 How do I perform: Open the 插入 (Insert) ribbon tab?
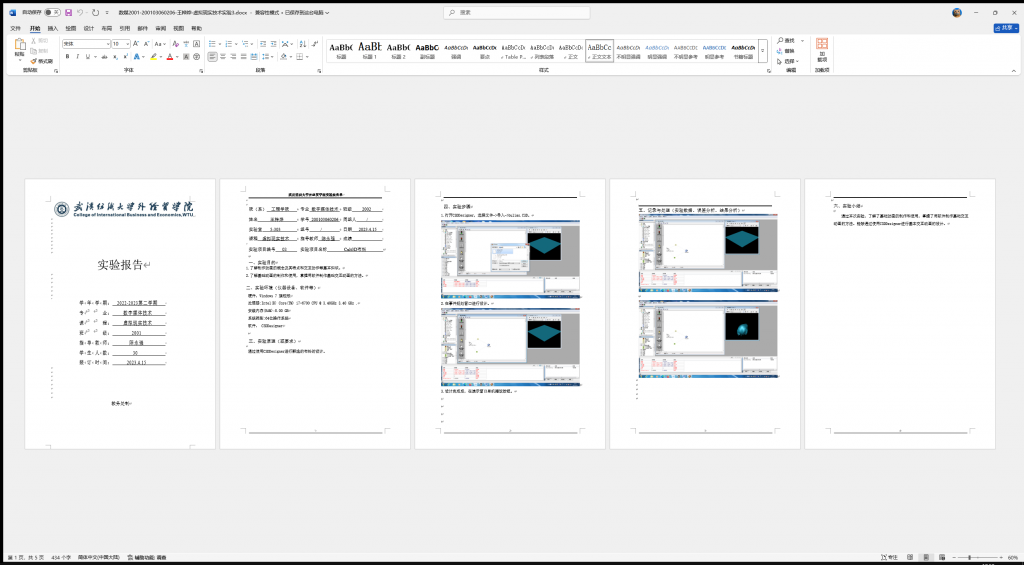[x=53, y=29]
